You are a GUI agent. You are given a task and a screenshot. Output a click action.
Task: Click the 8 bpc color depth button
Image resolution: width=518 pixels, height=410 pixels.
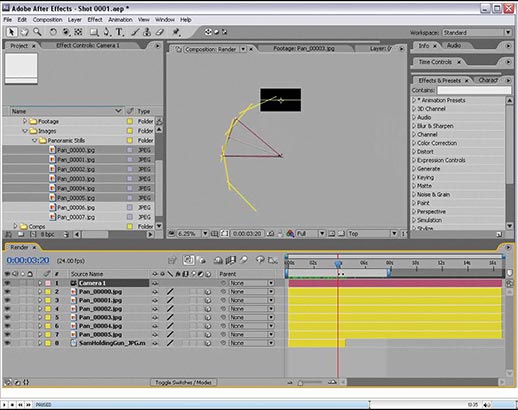click(x=47, y=234)
